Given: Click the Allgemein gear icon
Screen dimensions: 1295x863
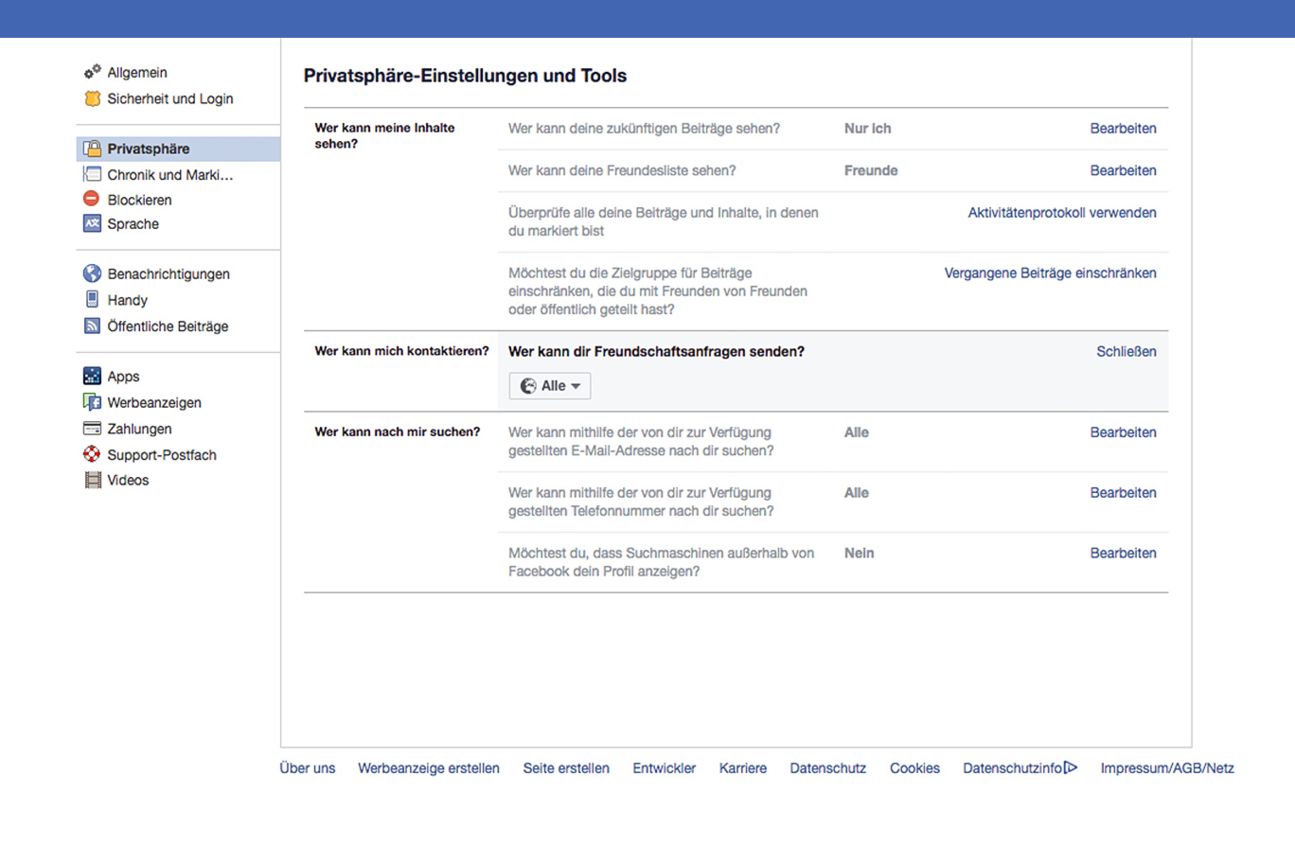Looking at the screenshot, I should pos(92,72).
